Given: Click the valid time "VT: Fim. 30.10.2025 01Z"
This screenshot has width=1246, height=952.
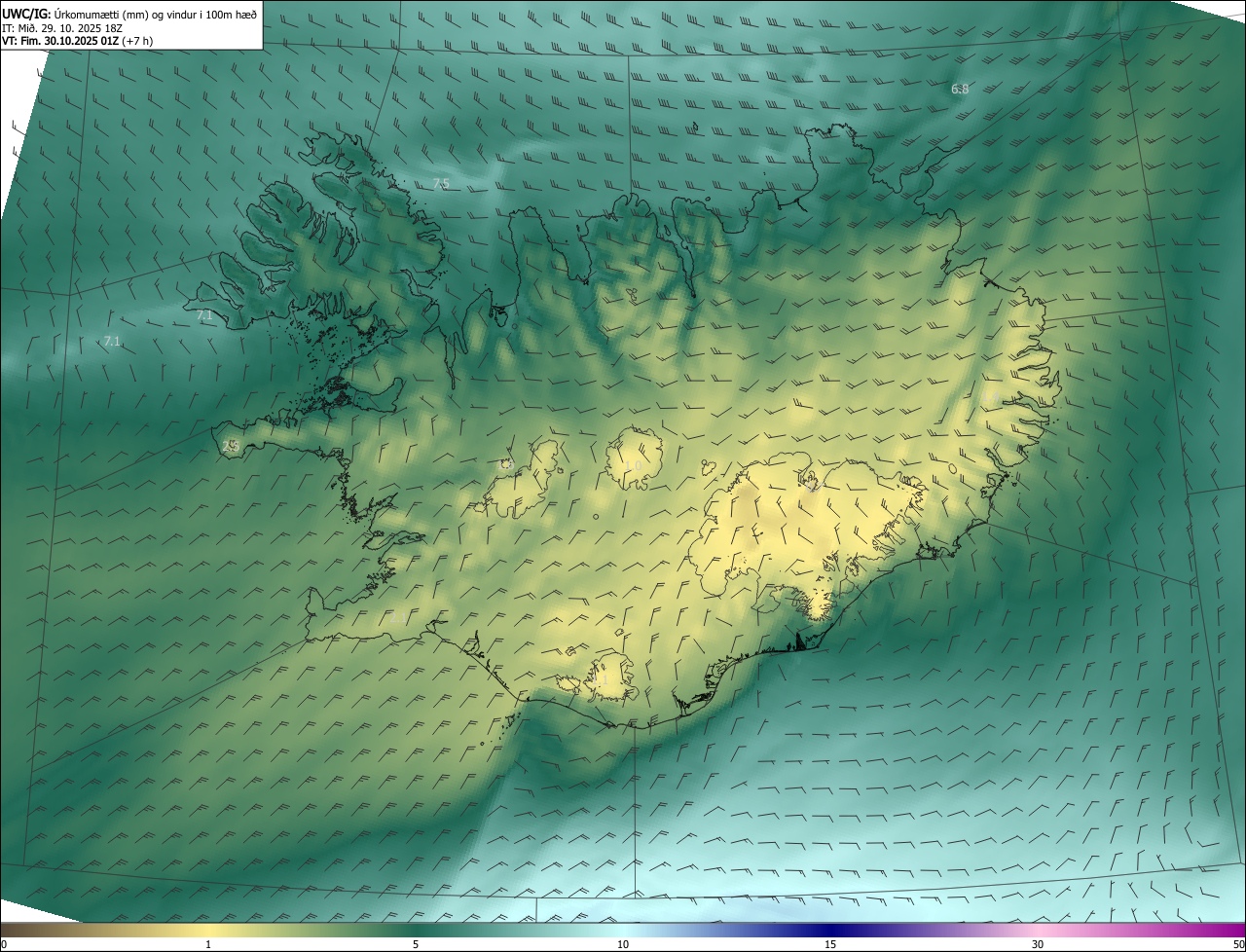Looking at the screenshot, I should pyautogui.click(x=58, y=41).
